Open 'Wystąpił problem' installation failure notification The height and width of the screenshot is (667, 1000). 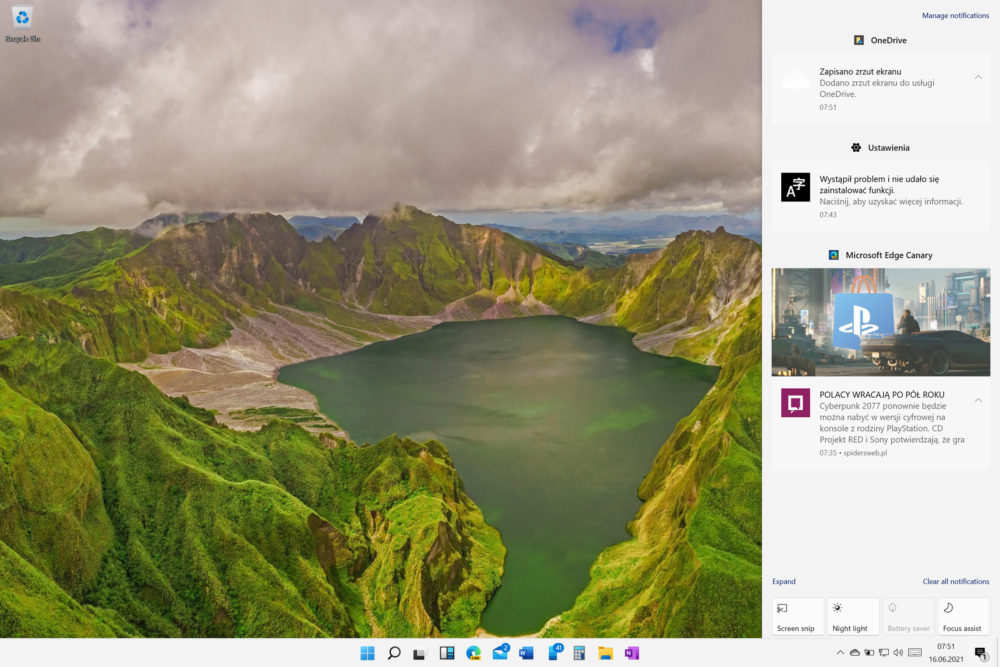coord(881,196)
